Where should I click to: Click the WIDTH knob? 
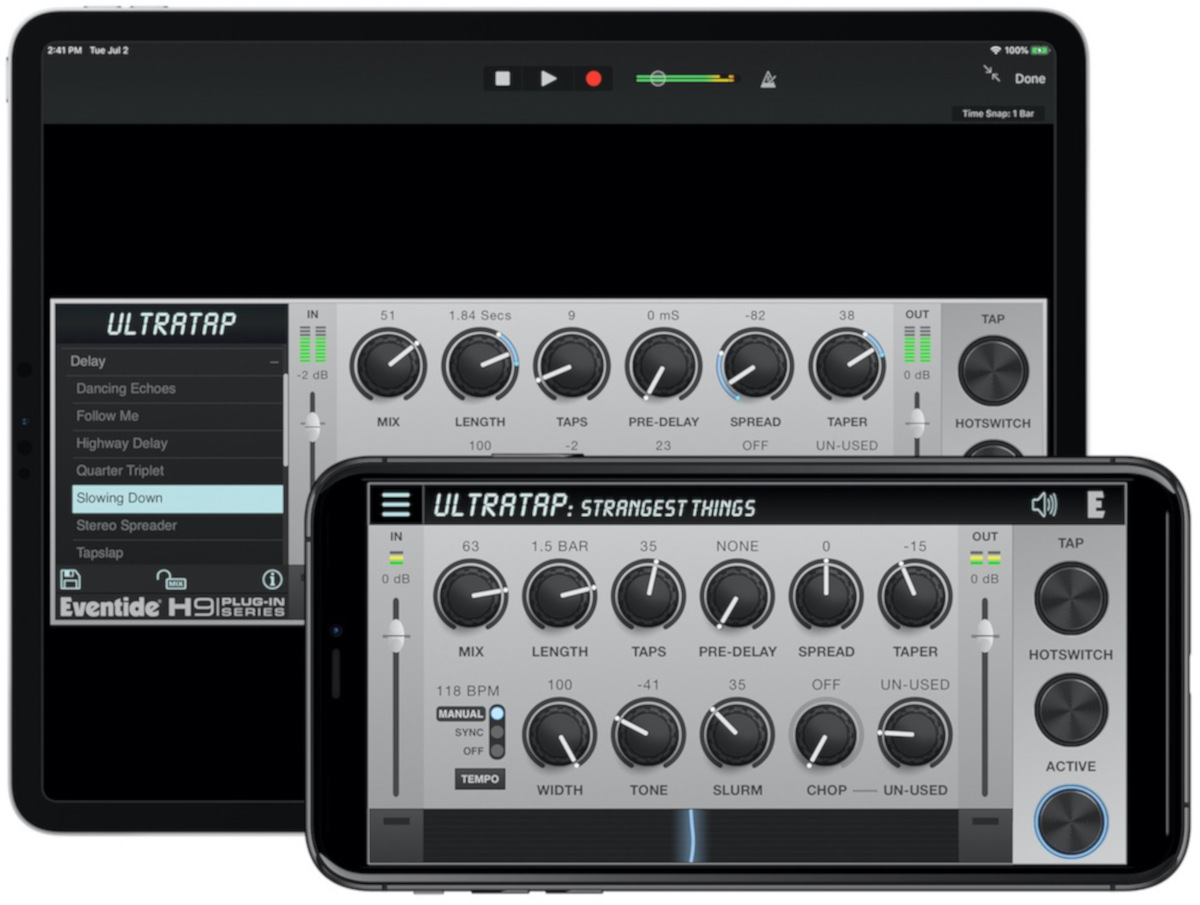coord(560,734)
